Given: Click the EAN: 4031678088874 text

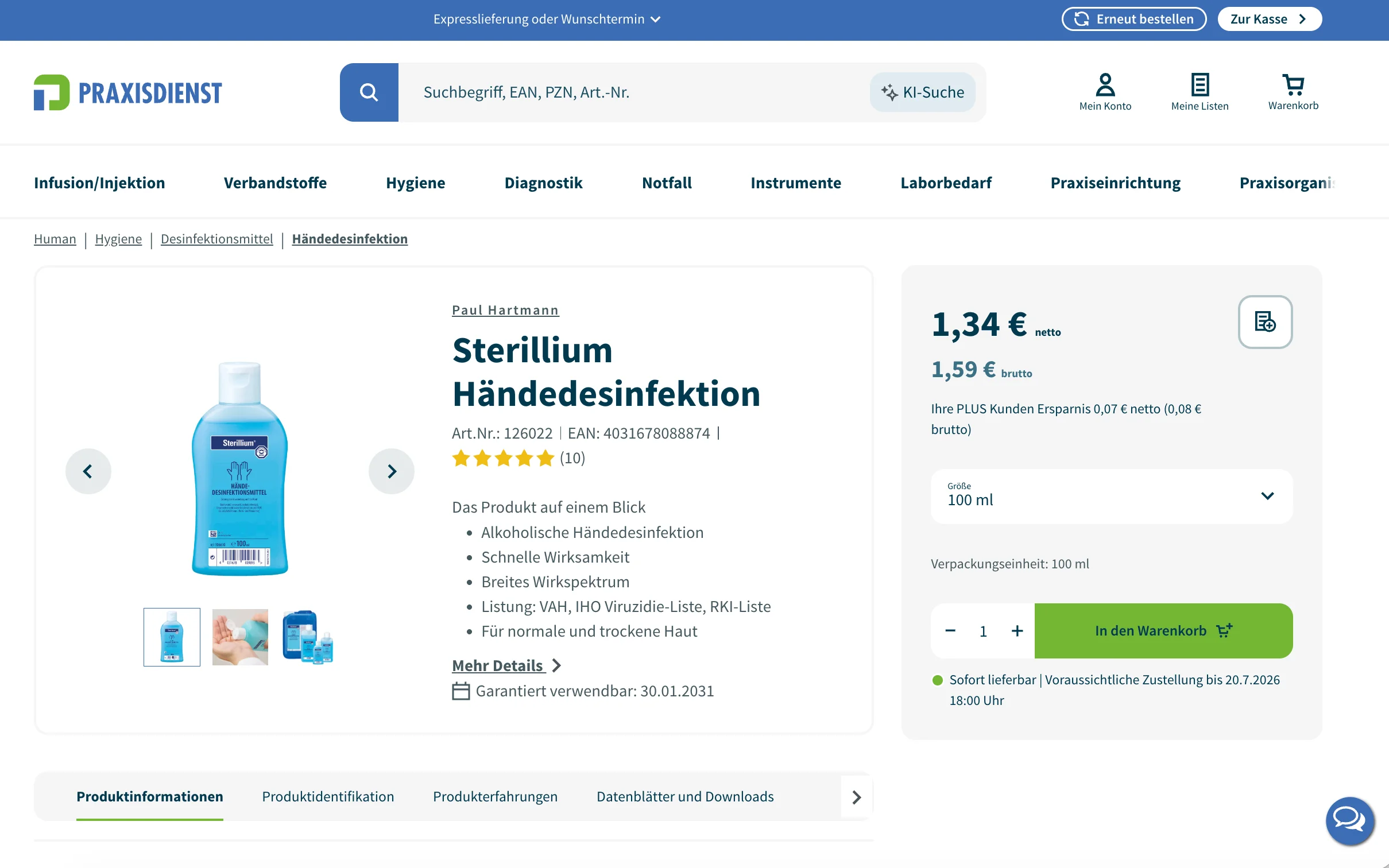Looking at the screenshot, I should tap(639, 433).
